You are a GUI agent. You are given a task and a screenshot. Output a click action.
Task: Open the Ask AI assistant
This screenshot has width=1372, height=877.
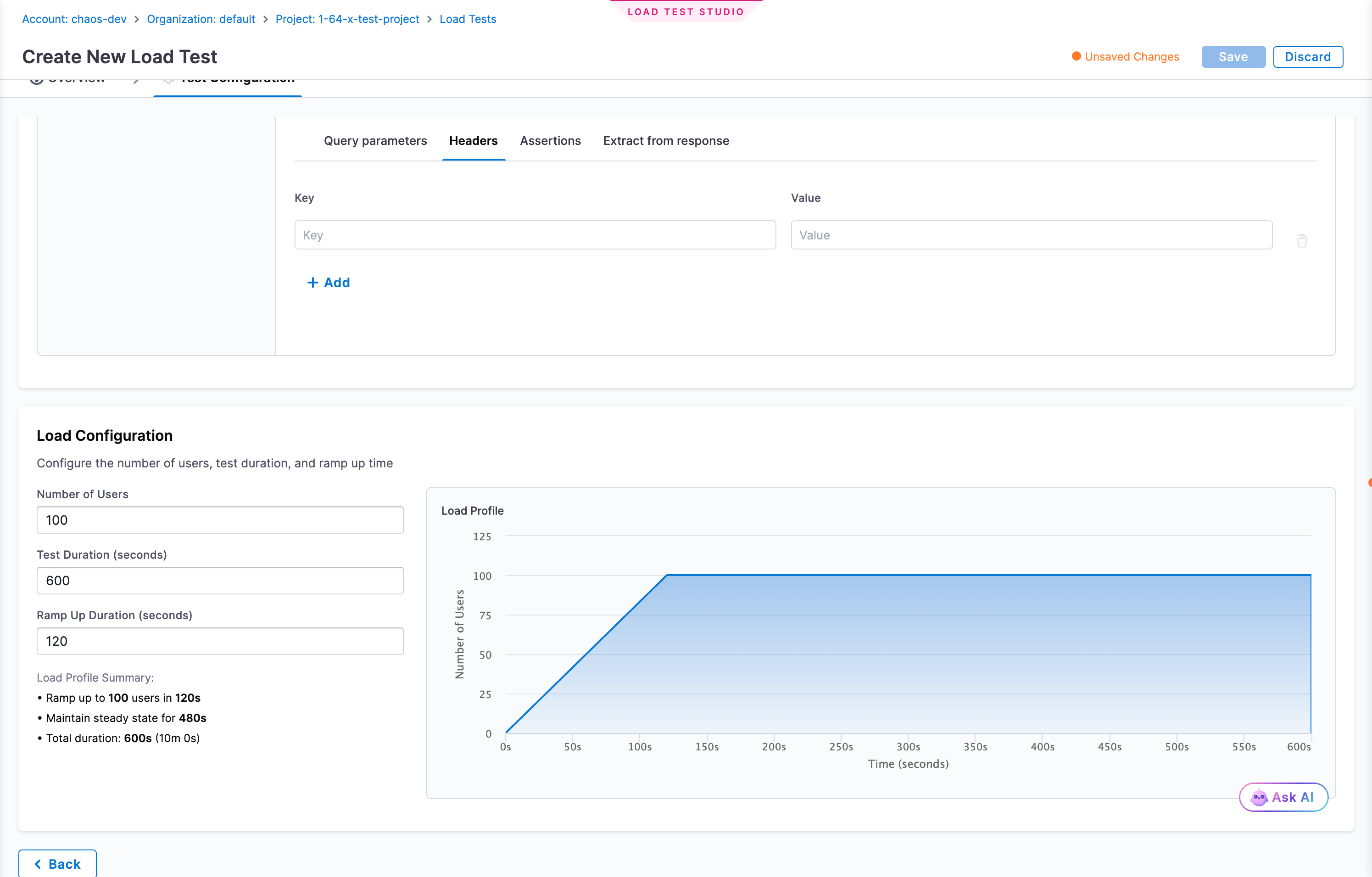1283,797
